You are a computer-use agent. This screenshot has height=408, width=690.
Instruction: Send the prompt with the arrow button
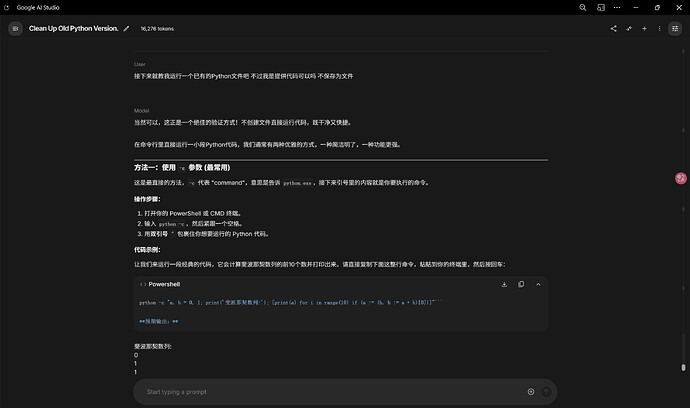546,392
